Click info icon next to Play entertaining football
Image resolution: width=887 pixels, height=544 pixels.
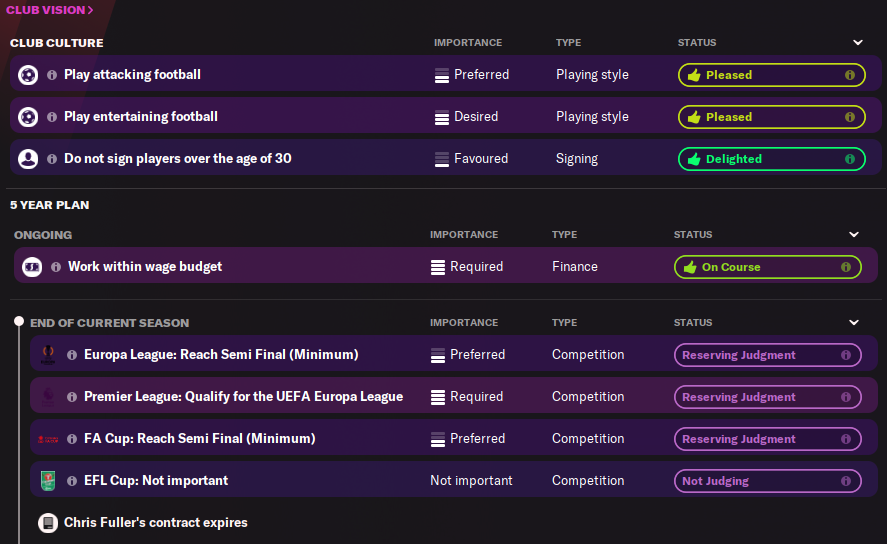52,117
